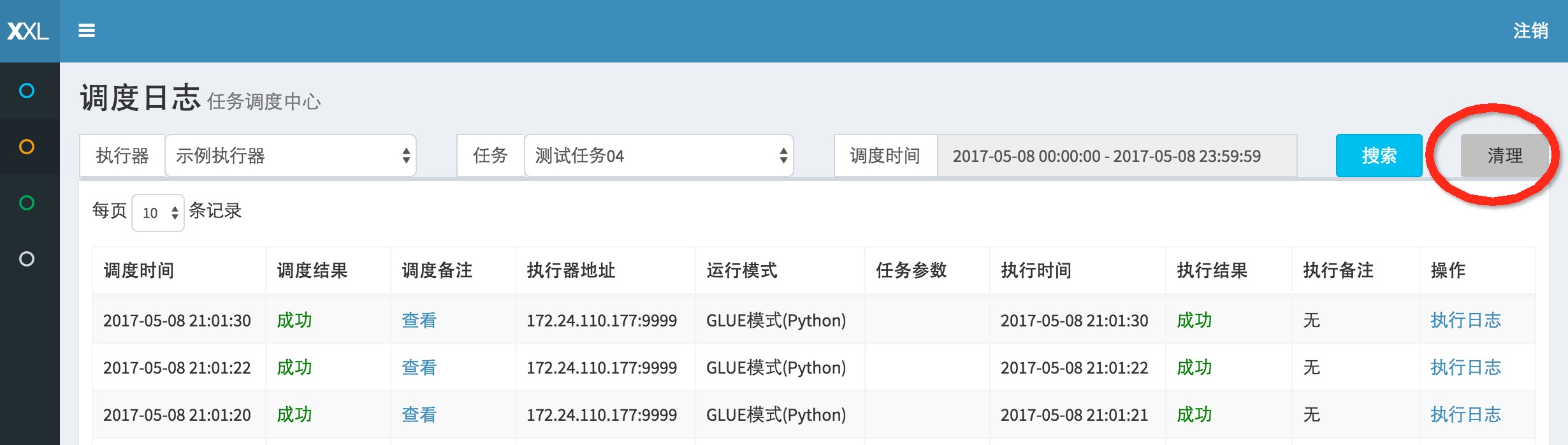This screenshot has width=1568, height=445.
Task: Click the XXL logo in header
Action: pos(29,31)
